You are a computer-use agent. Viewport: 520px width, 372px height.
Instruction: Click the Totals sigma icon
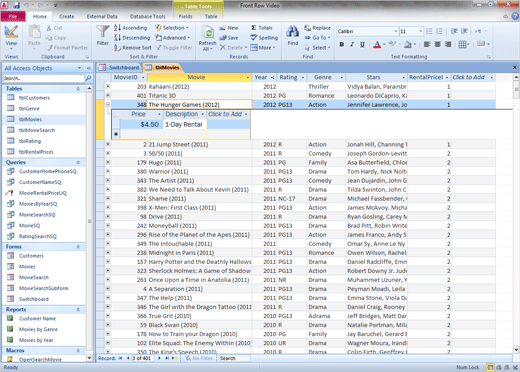(x=254, y=28)
